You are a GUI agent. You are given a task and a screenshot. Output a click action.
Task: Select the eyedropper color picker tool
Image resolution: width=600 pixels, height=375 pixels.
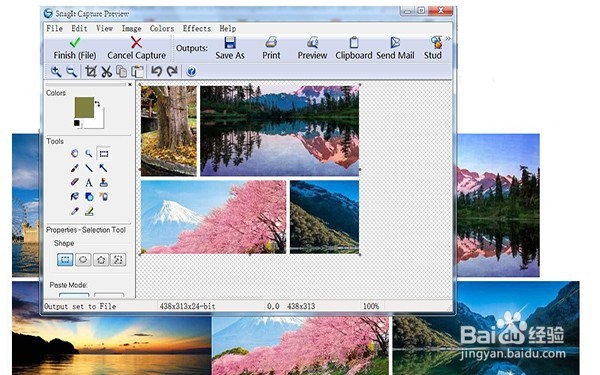[75, 211]
